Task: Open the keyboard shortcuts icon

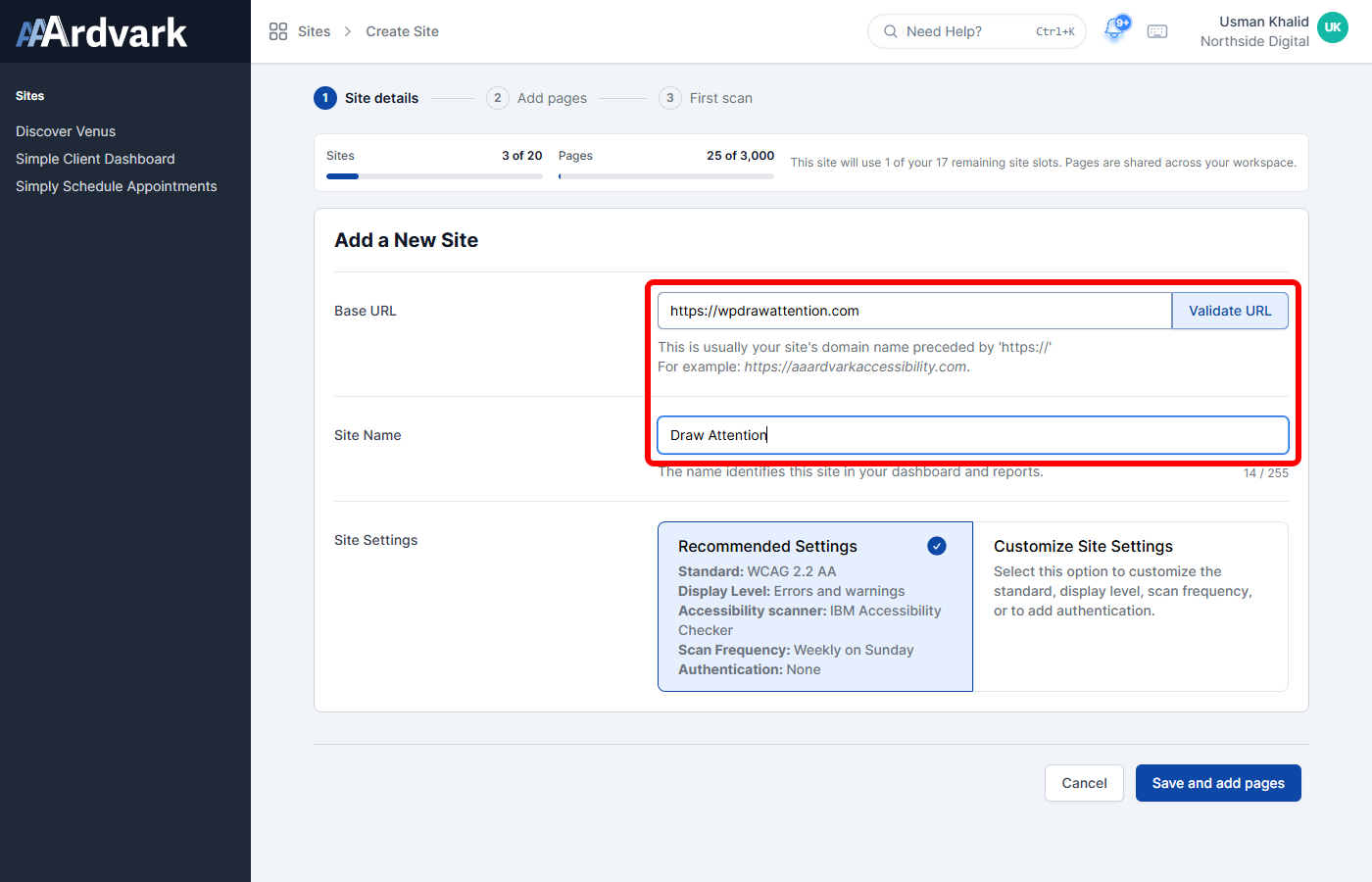Action: (1157, 31)
